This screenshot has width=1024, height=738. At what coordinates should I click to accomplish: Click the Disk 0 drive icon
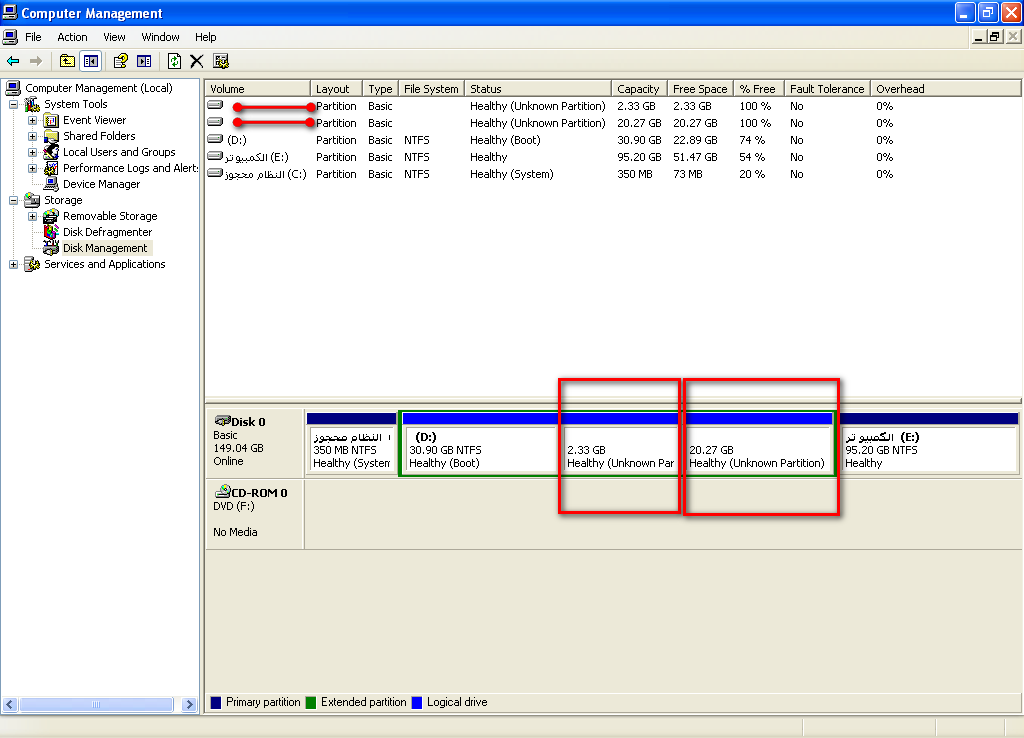223,421
